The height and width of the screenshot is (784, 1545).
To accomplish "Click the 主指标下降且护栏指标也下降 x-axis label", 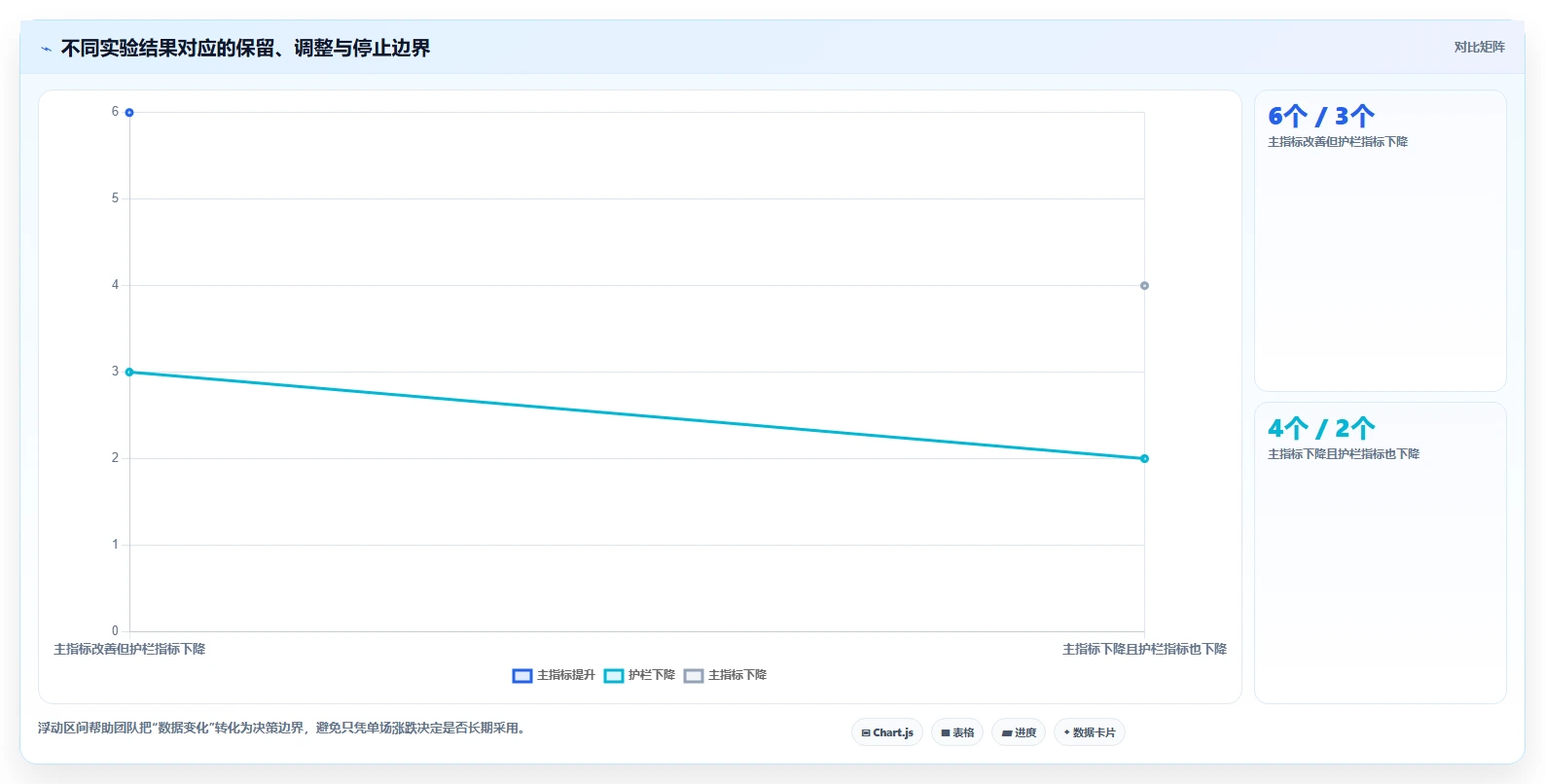I will pos(1144,649).
